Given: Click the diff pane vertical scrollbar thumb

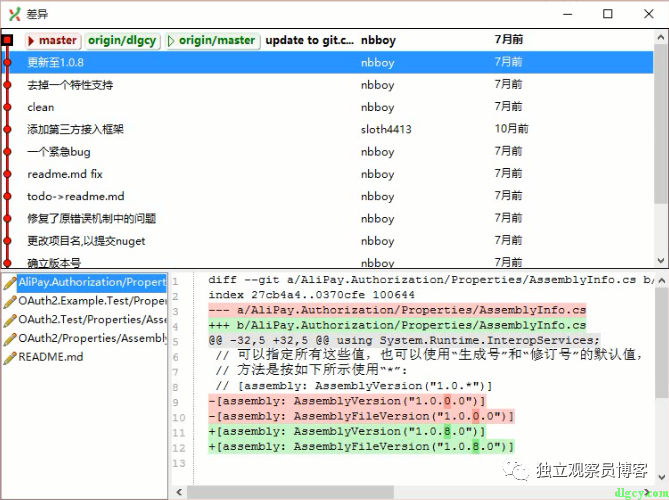Looking at the screenshot, I should coord(661,343).
